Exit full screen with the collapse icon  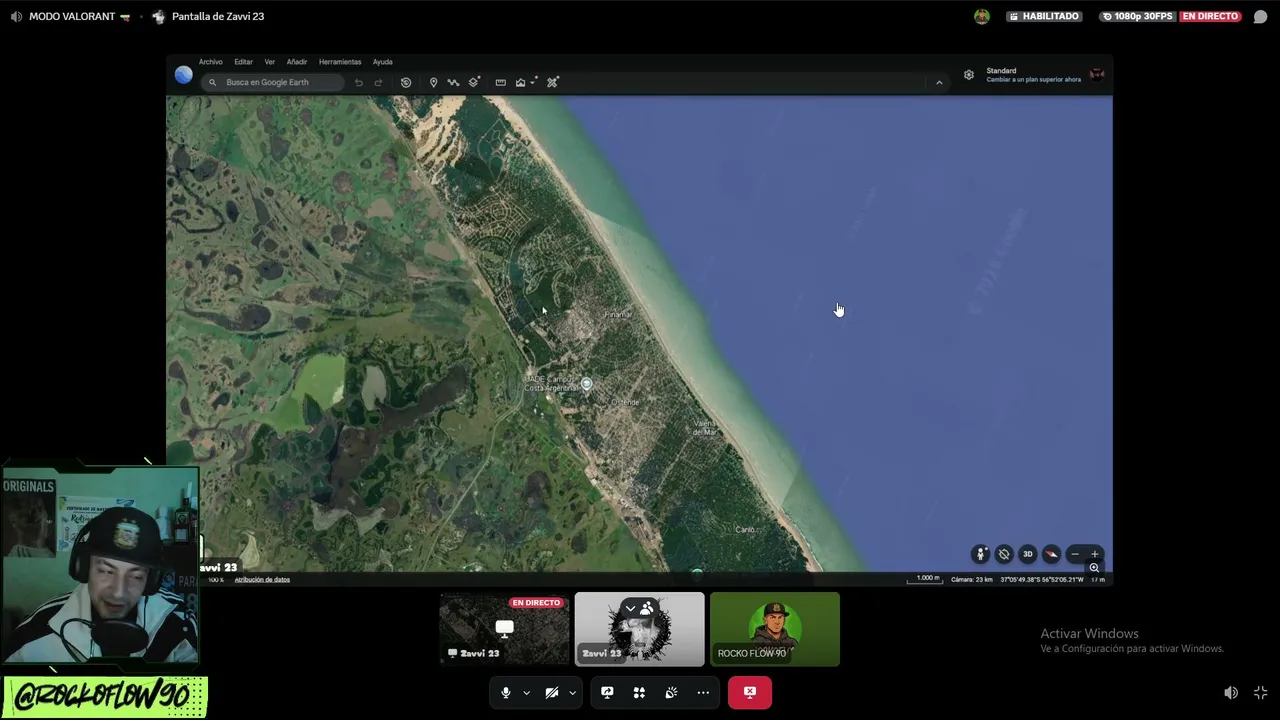pyautogui.click(x=1261, y=693)
